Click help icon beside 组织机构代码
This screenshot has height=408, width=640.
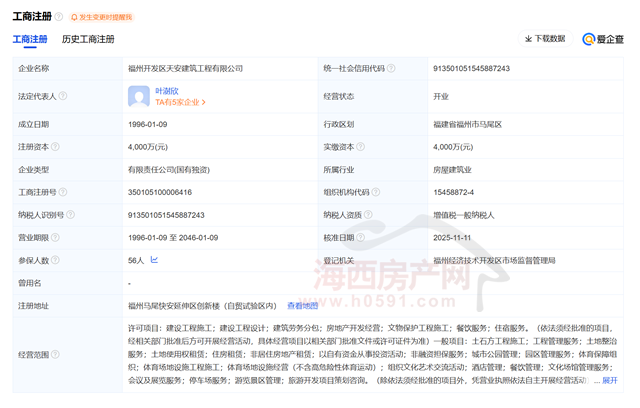(x=377, y=192)
